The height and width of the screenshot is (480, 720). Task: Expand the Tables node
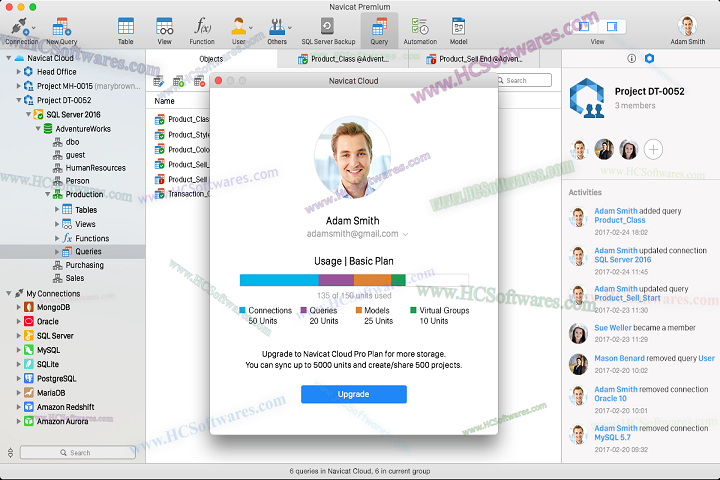pos(57,209)
